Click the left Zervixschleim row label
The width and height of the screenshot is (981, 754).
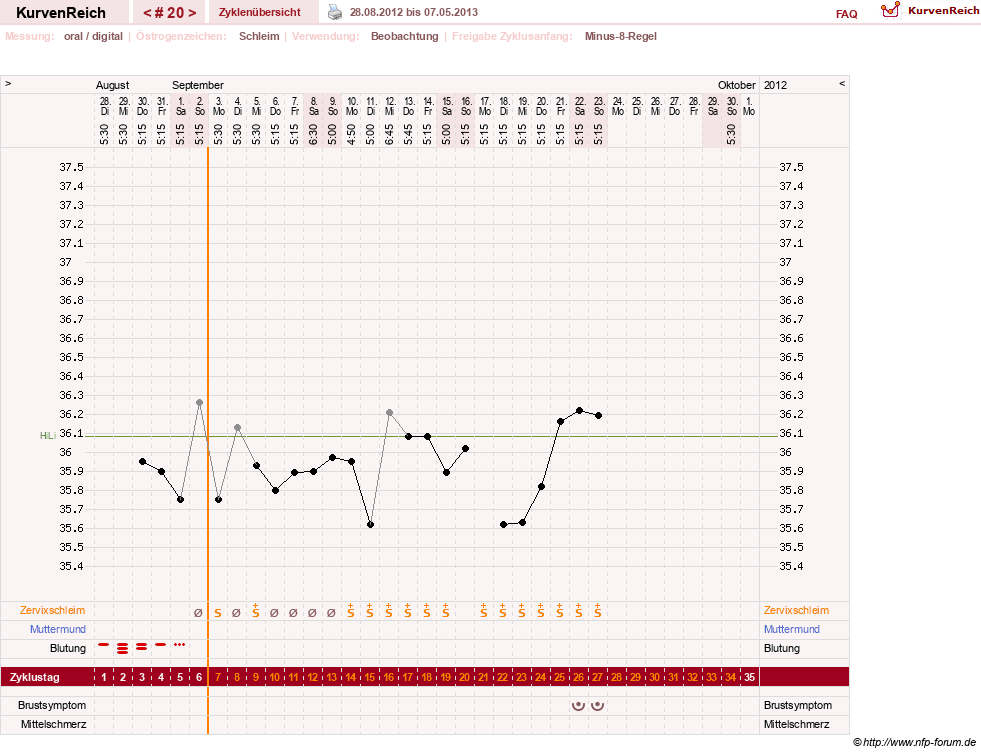coord(53,610)
